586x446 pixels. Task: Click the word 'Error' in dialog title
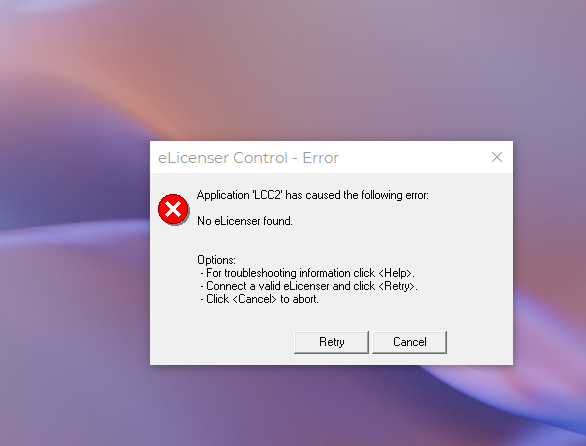tap(320, 158)
